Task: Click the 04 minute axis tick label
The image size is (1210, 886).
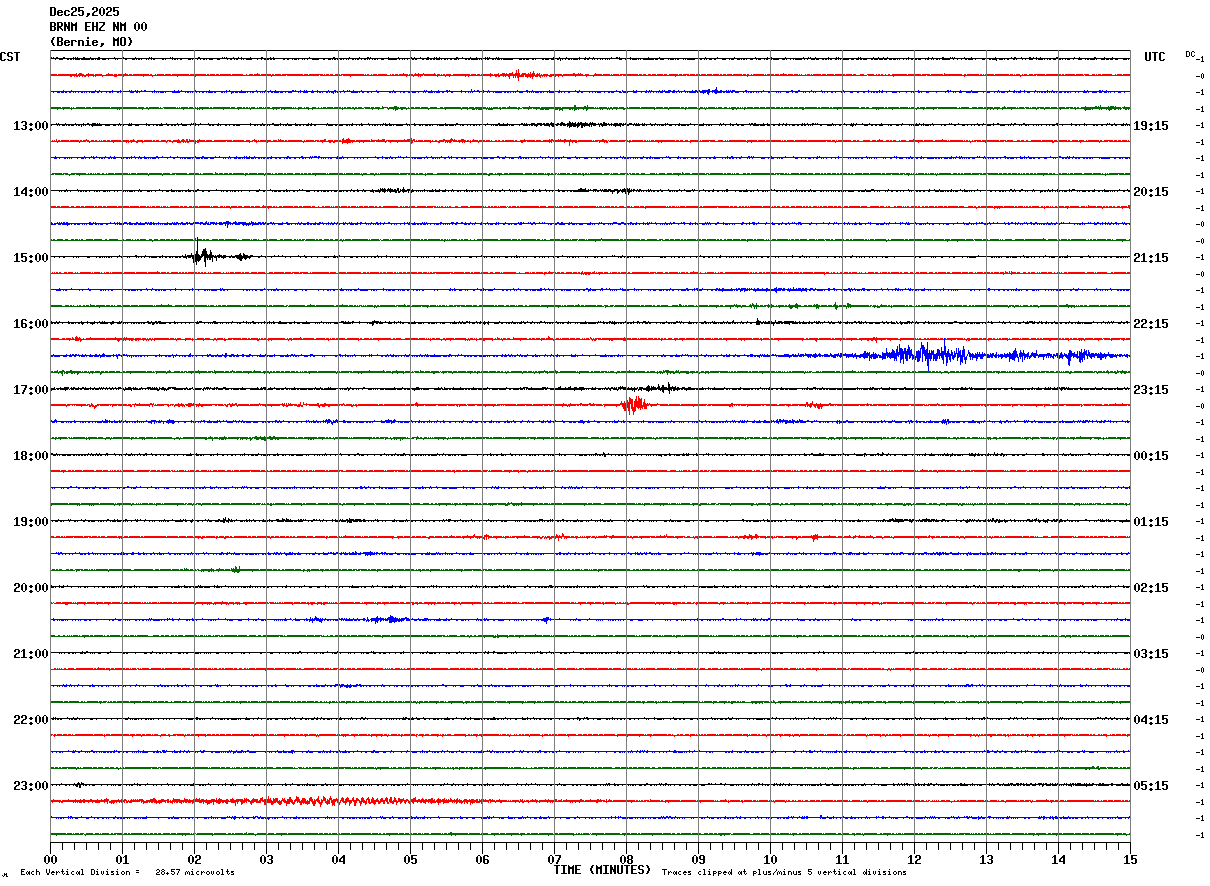Action: click(338, 859)
